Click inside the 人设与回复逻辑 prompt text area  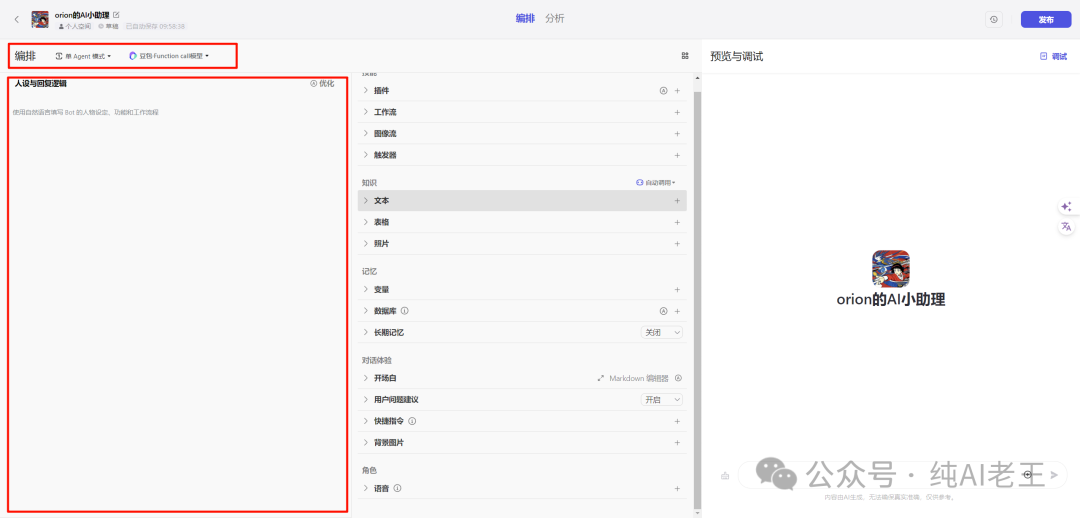point(177,303)
